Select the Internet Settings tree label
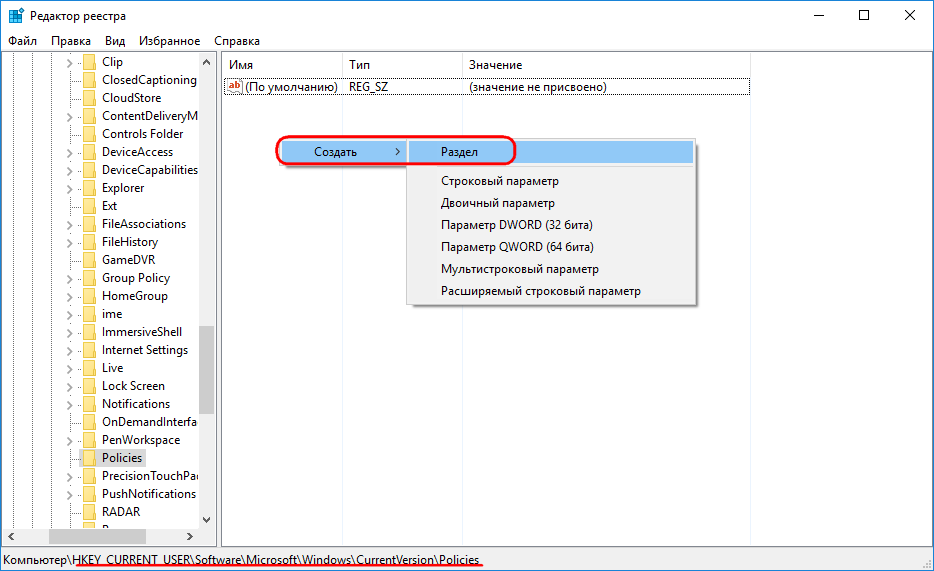Screen dimensions: 934x571 (145, 350)
